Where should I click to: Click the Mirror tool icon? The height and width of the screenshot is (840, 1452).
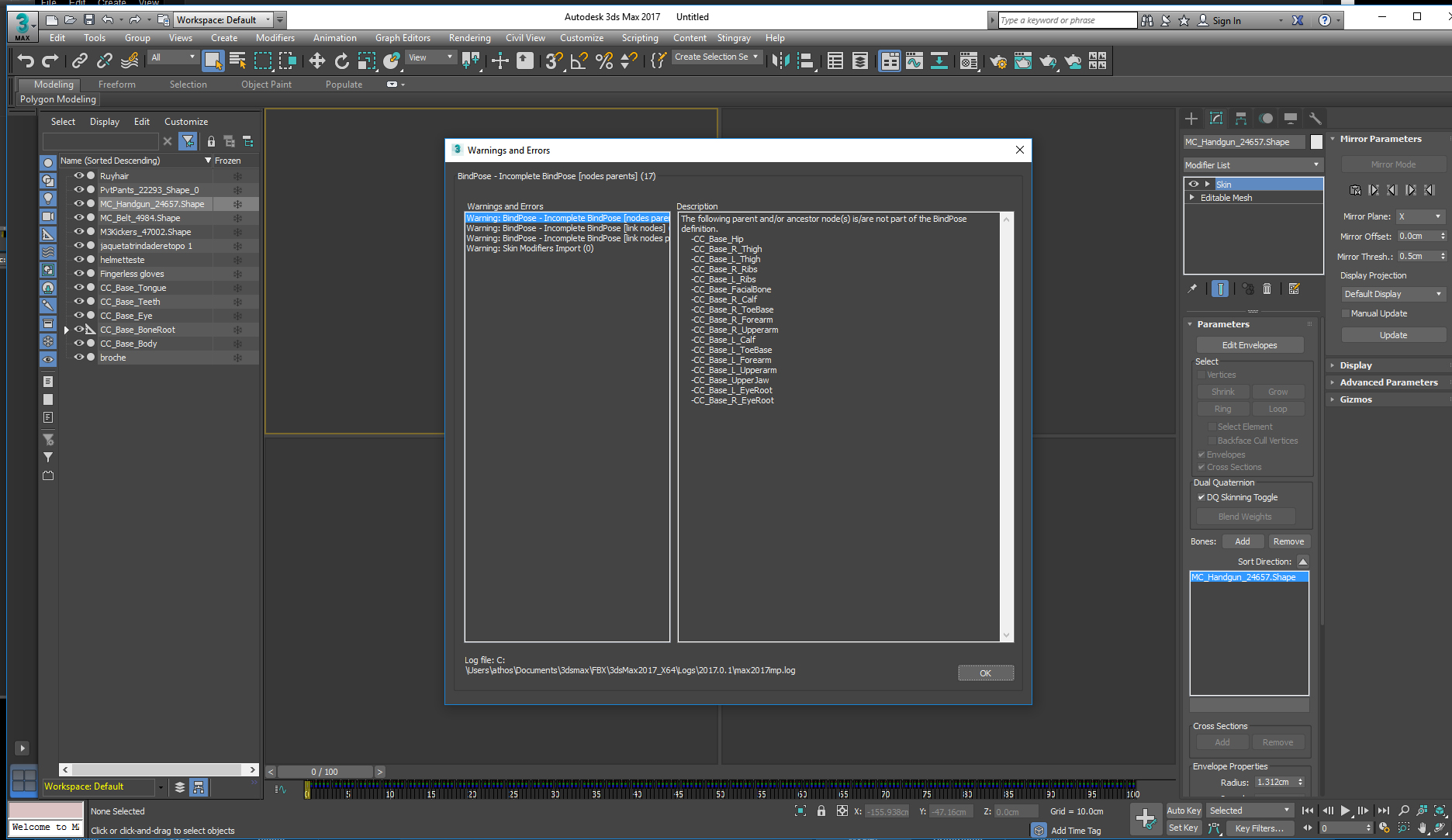(x=781, y=60)
